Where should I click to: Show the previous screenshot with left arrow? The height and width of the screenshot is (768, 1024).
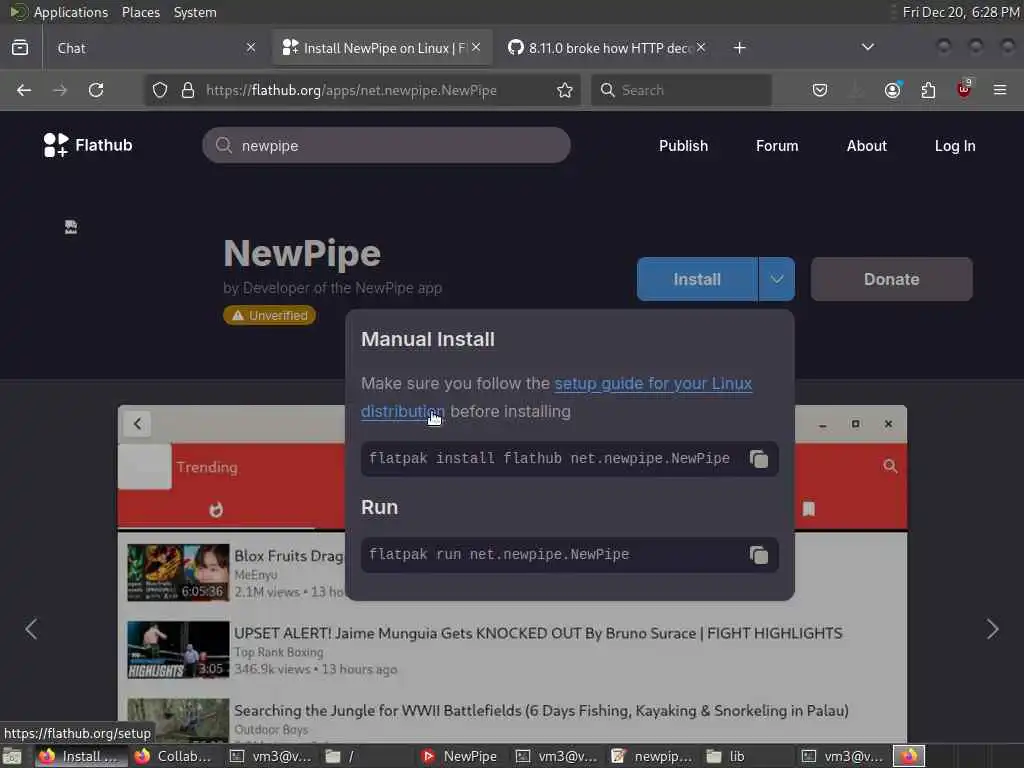coord(31,629)
